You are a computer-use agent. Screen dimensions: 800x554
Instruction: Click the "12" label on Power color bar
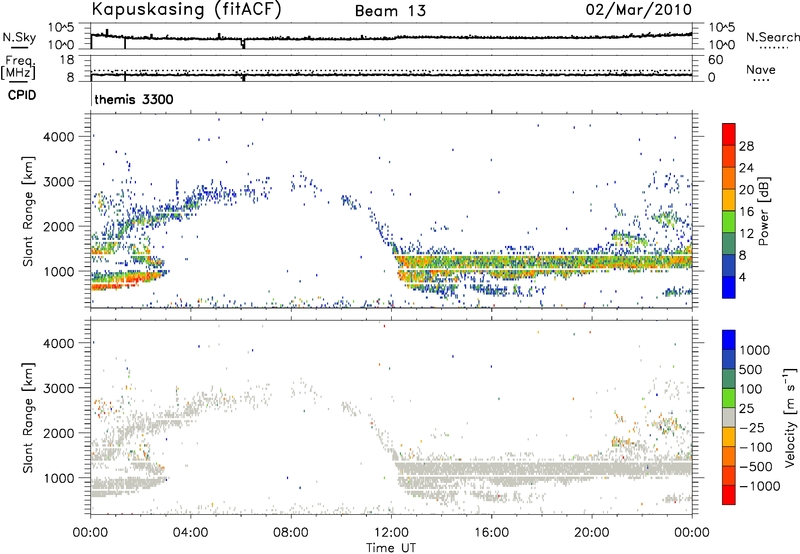click(x=746, y=234)
